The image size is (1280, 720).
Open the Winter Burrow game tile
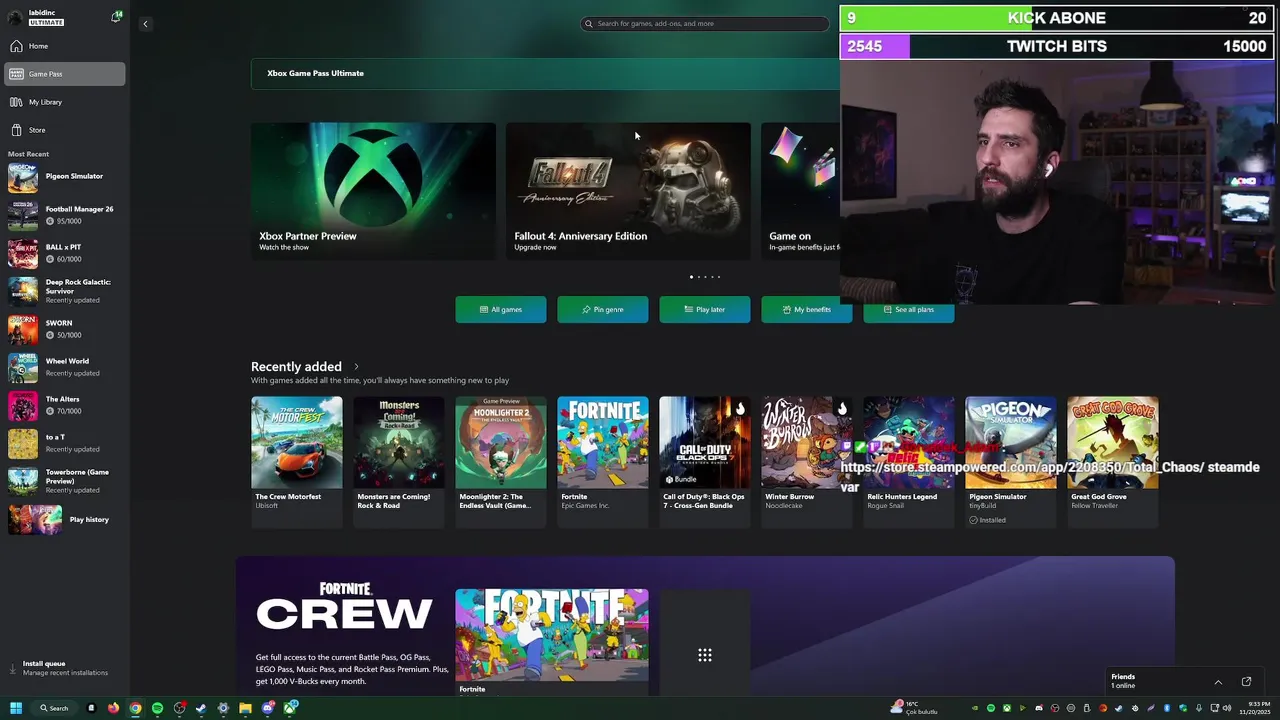(807, 460)
